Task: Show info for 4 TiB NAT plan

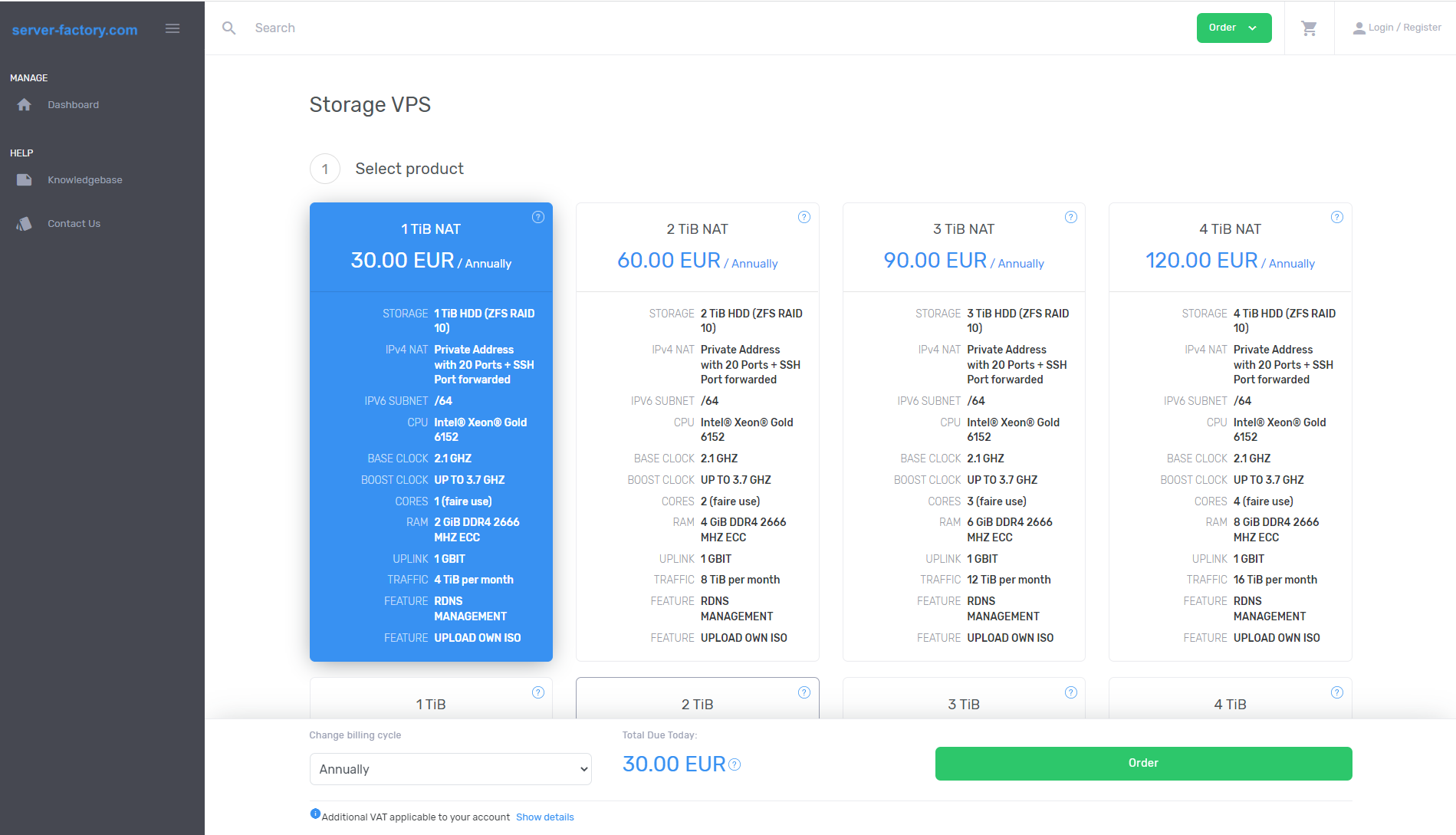Action: tap(1336, 217)
